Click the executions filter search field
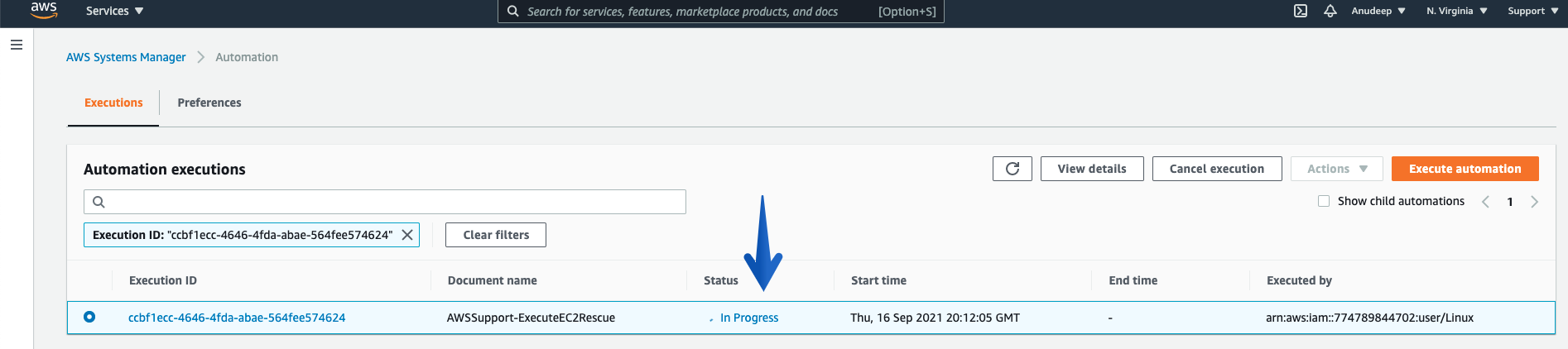The width and height of the screenshot is (1568, 349). click(385, 202)
